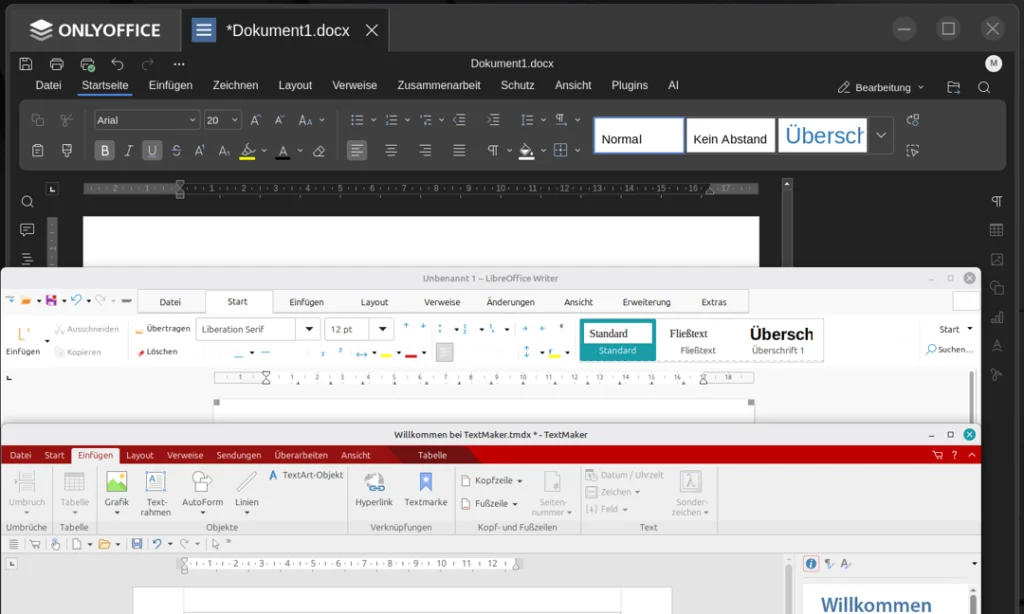Image resolution: width=1024 pixels, height=614 pixels.
Task: Open table settings in ONLYOFFICE right sidebar
Action: click(x=997, y=230)
